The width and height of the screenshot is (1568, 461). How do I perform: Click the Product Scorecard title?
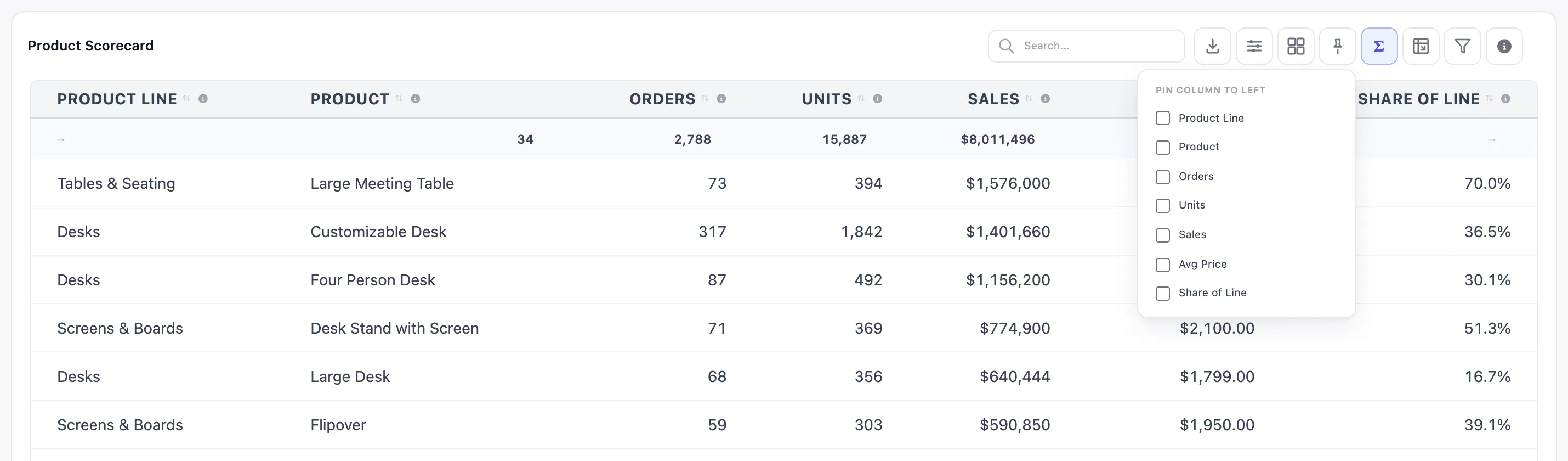(90, 46)
